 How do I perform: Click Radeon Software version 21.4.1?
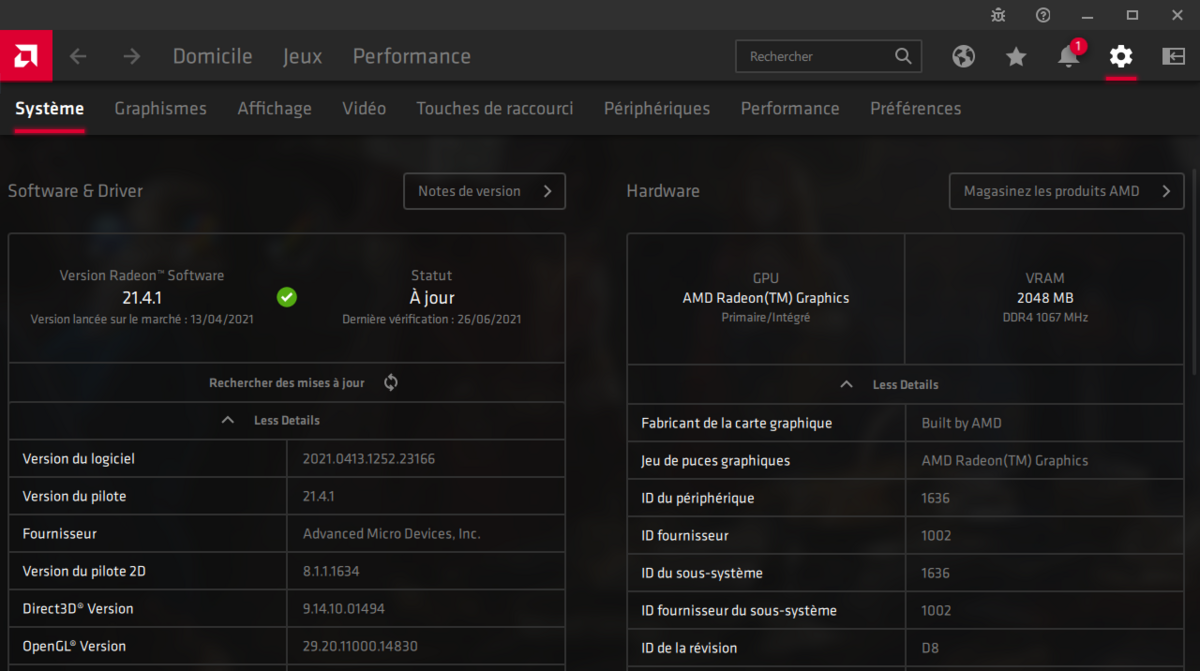point(142,297)
